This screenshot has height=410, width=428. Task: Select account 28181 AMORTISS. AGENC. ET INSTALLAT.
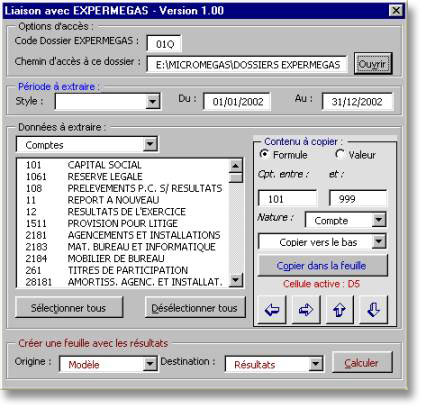[x=123, y=282]
